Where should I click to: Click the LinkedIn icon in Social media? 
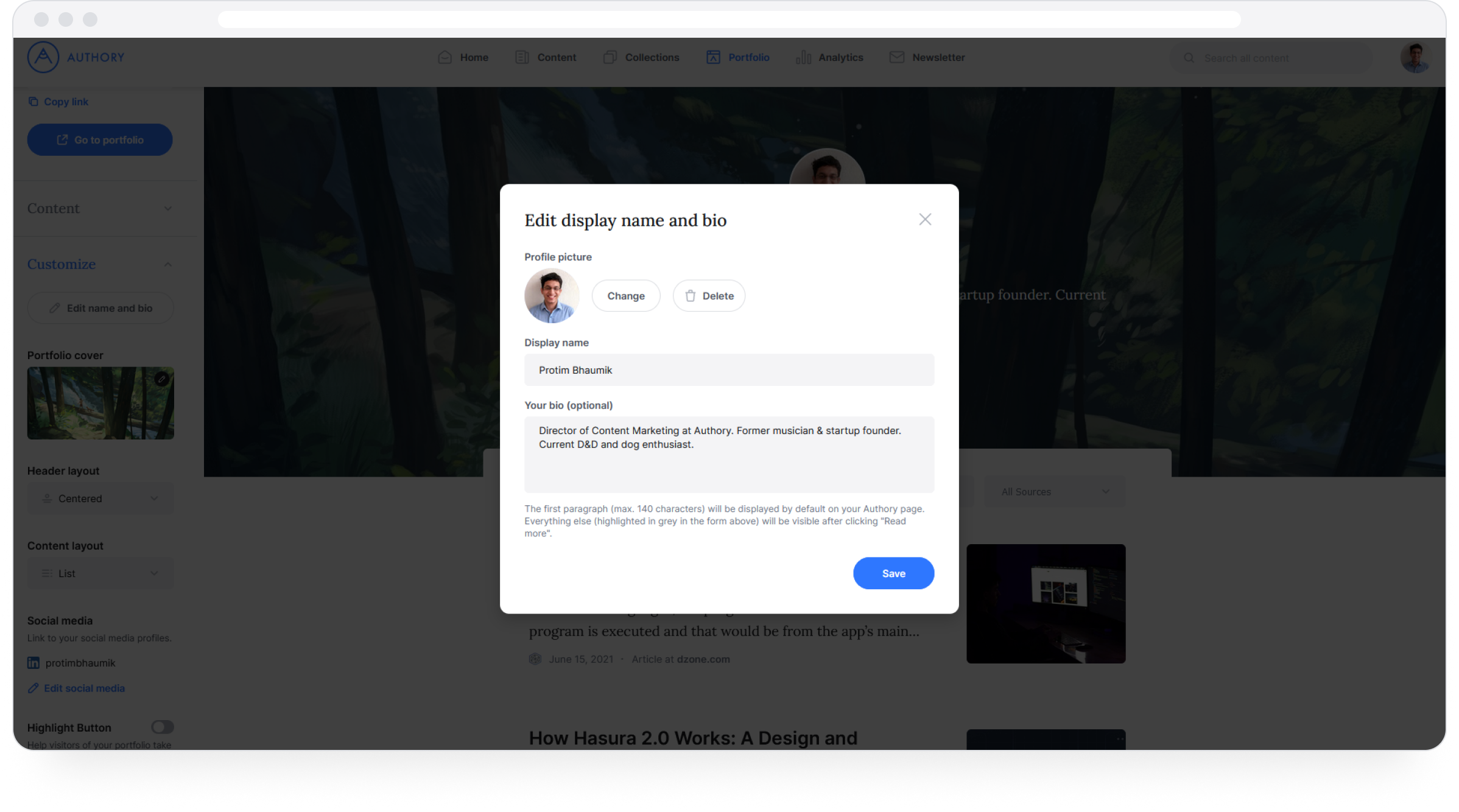pyautogui.click(x=33, y=663)
